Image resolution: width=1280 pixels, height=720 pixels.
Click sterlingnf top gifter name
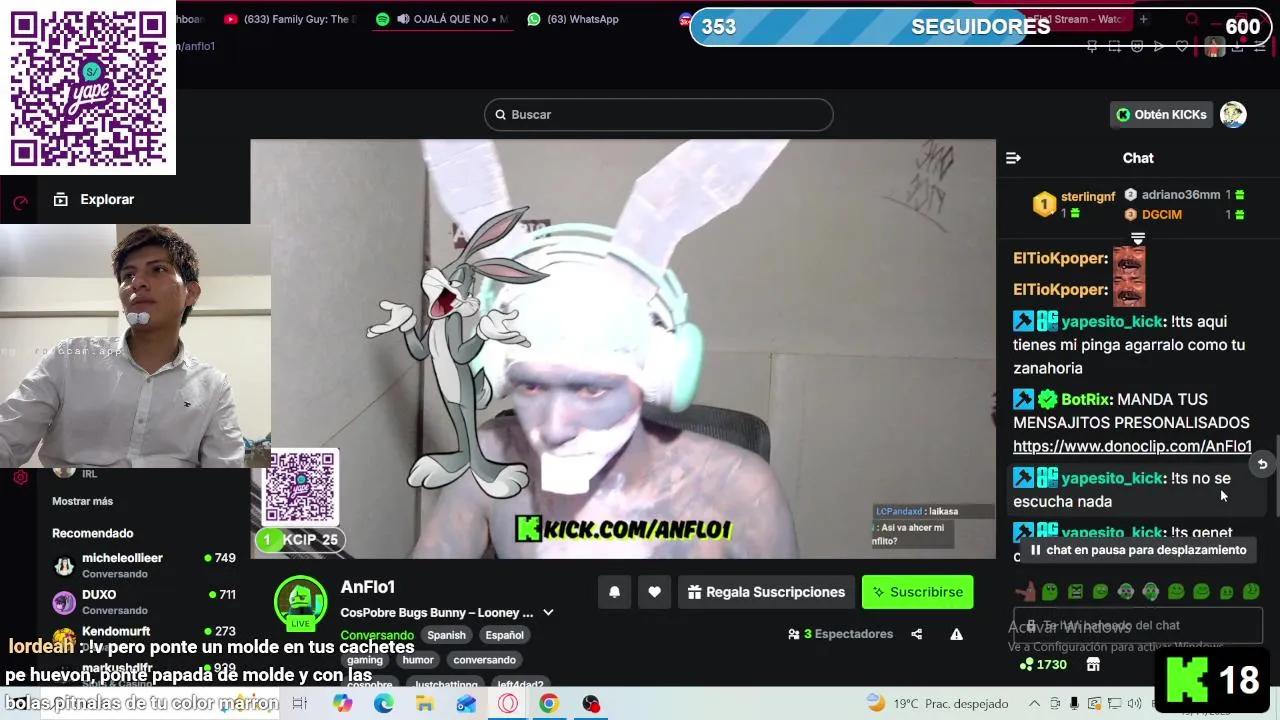1088,196
